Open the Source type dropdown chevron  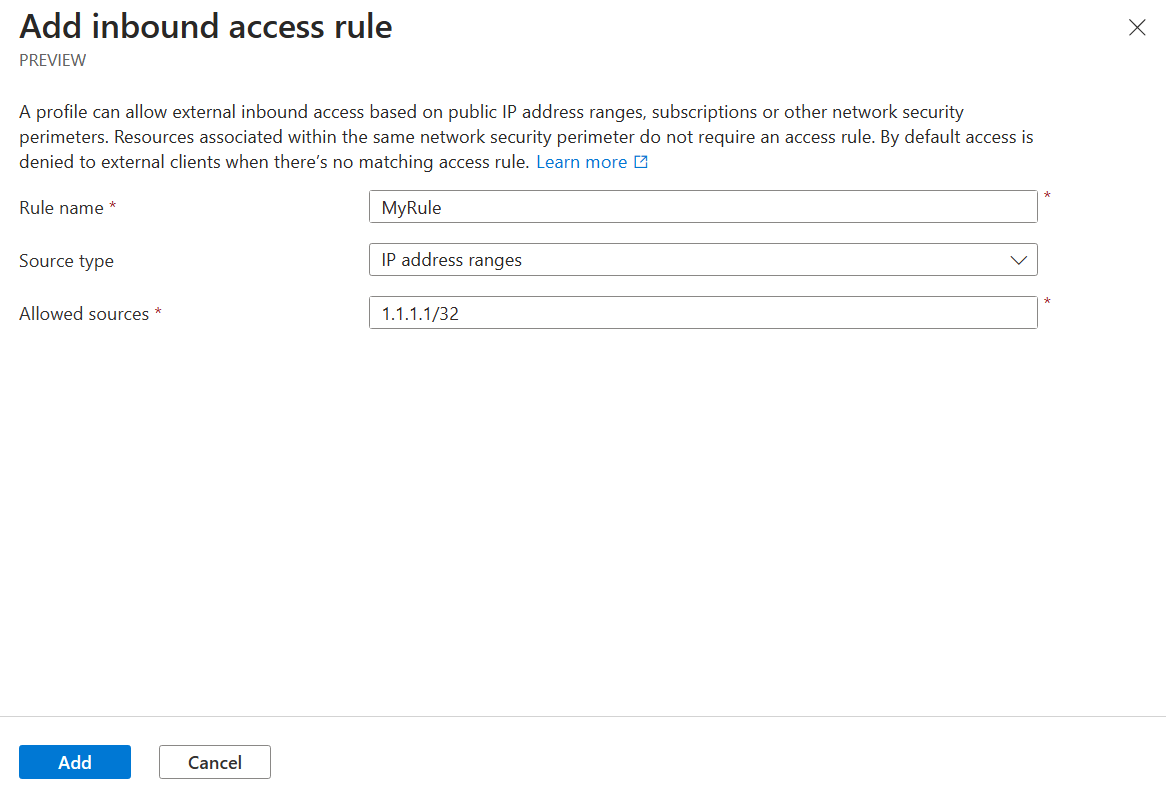pyautogui.click(x=1019, y=259)
